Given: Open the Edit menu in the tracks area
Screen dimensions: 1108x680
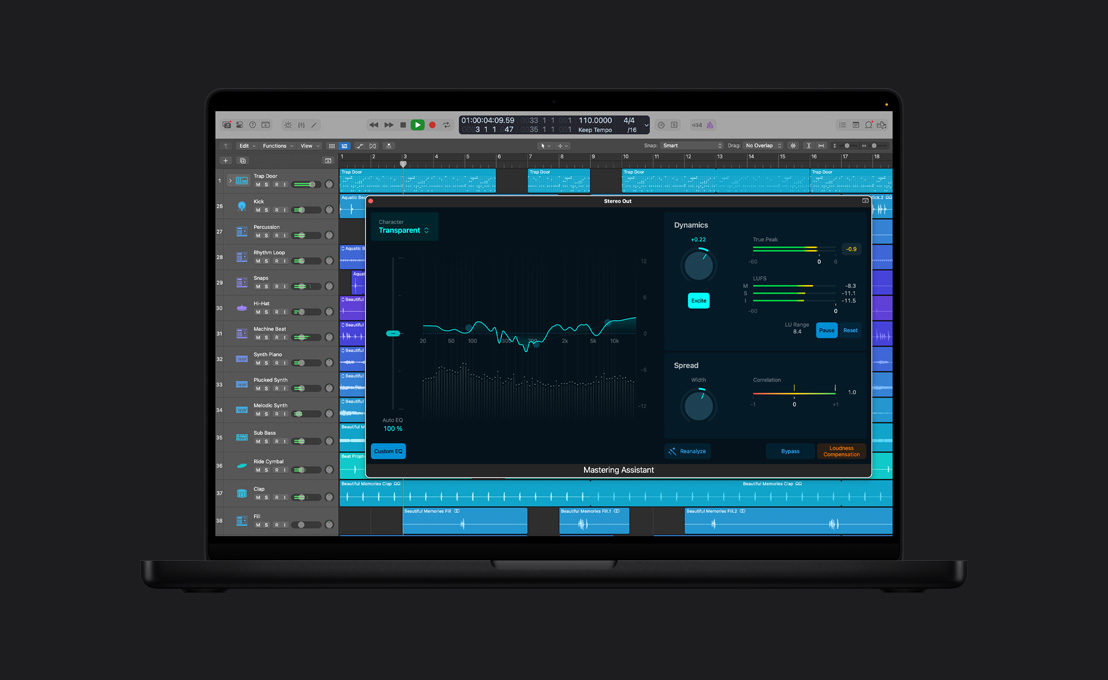Looking at the screenshot, I should (x=245, y=145).
